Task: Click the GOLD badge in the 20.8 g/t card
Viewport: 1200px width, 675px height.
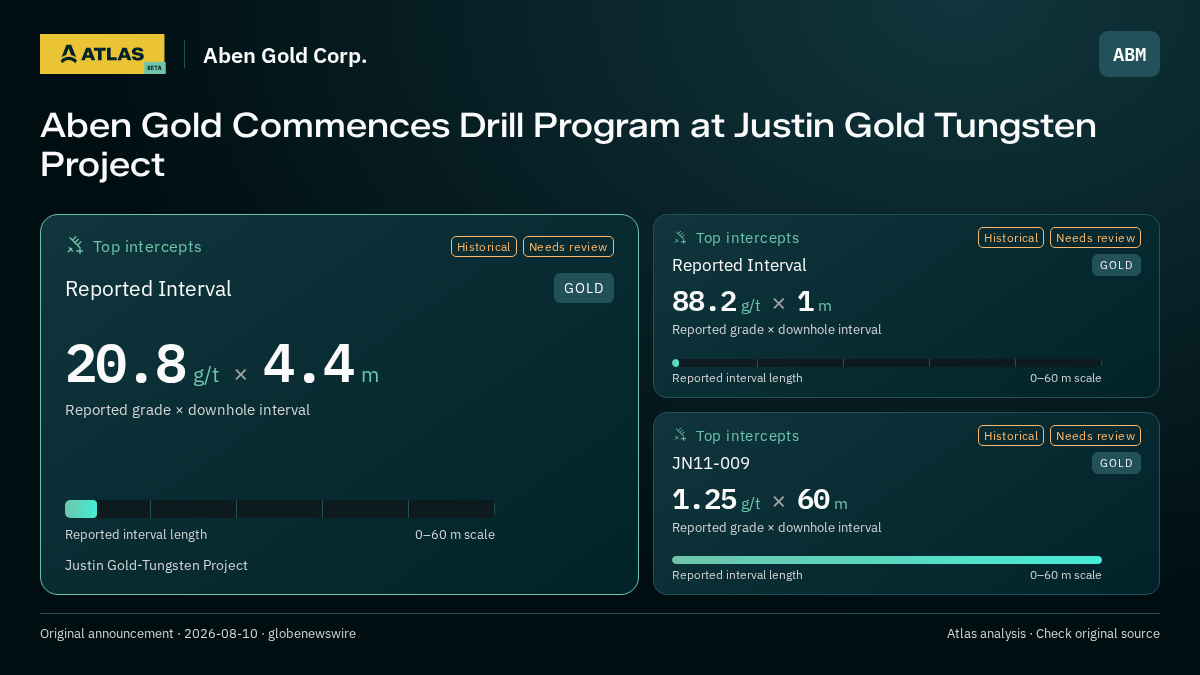Action: (x=584, y=288)
